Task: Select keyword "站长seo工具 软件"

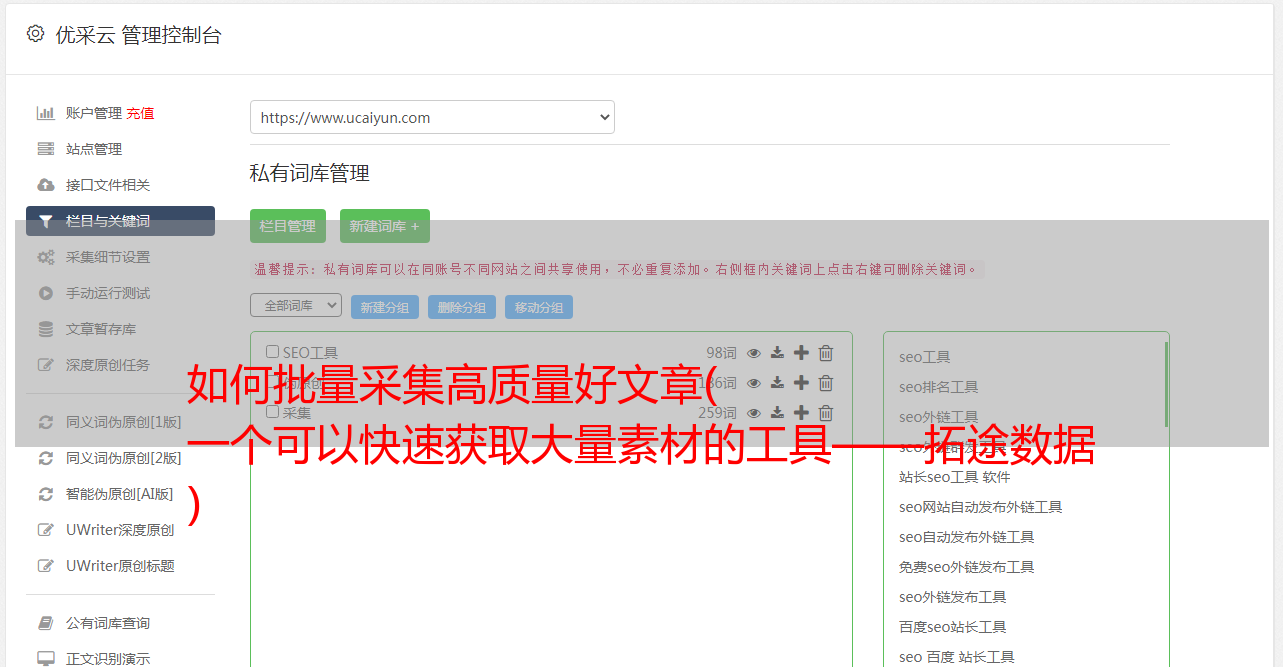Action: (x=955, y=477)
